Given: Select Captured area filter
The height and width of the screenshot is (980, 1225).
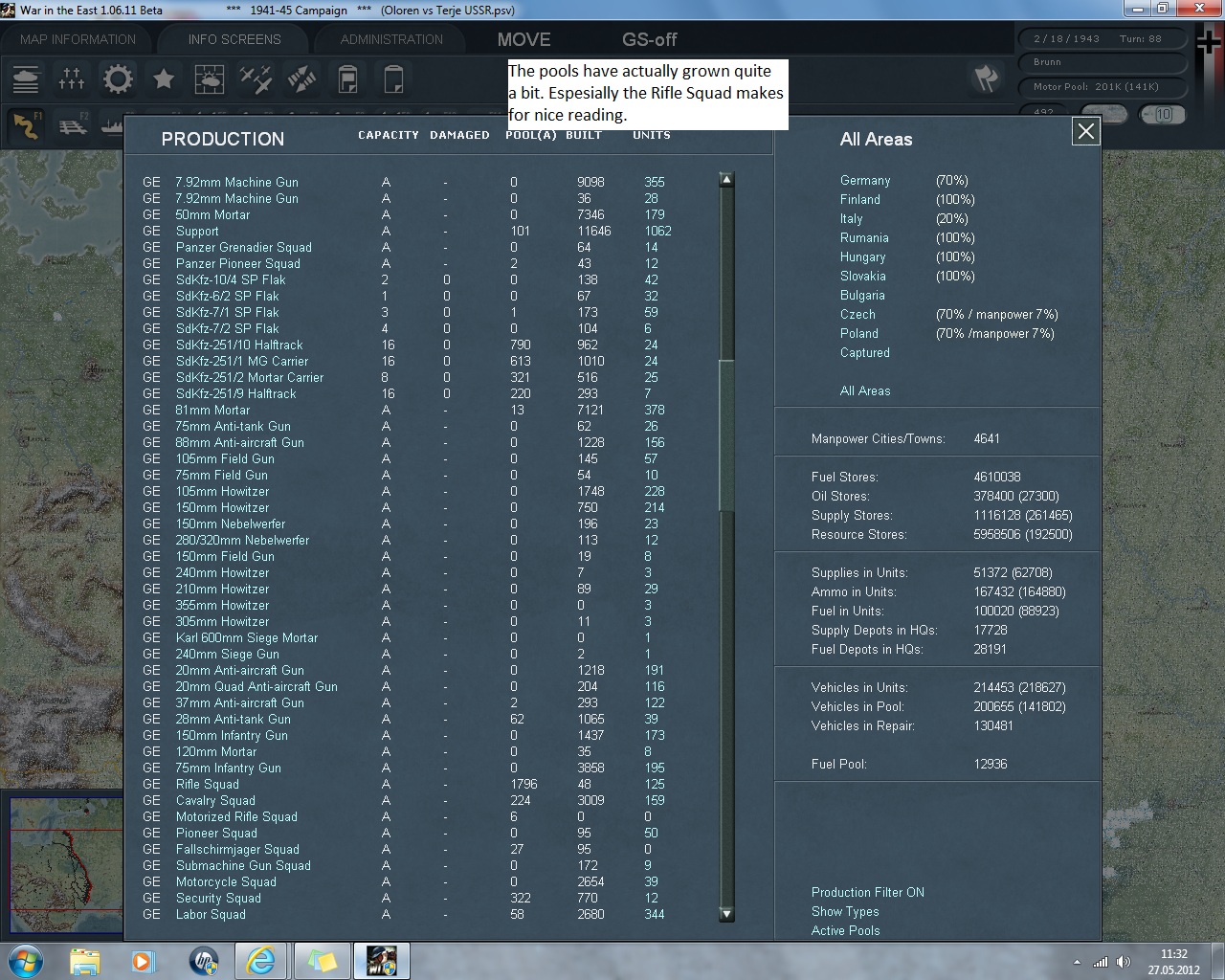Looking at the screenshot, I should pyautogui.click(x=864, y=352).
